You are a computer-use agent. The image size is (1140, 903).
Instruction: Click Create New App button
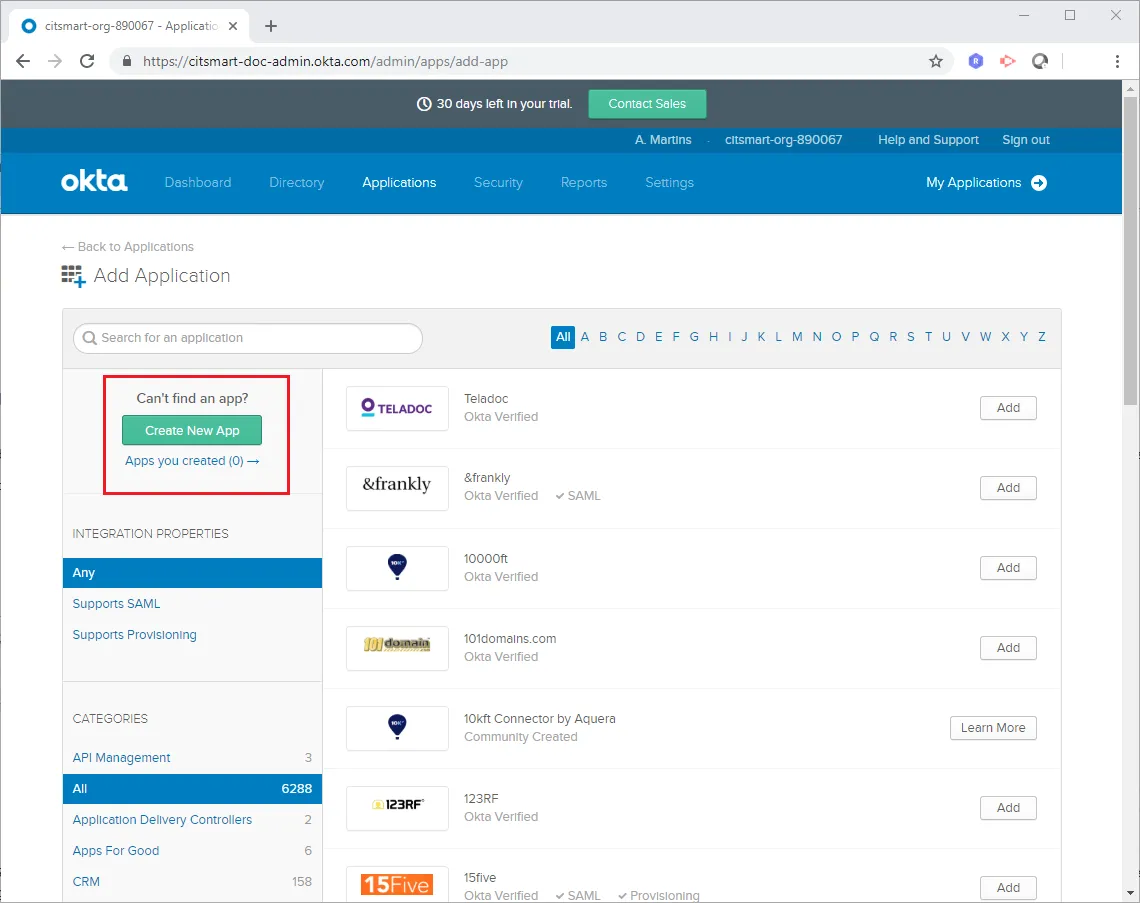click(x=192, y=430)
